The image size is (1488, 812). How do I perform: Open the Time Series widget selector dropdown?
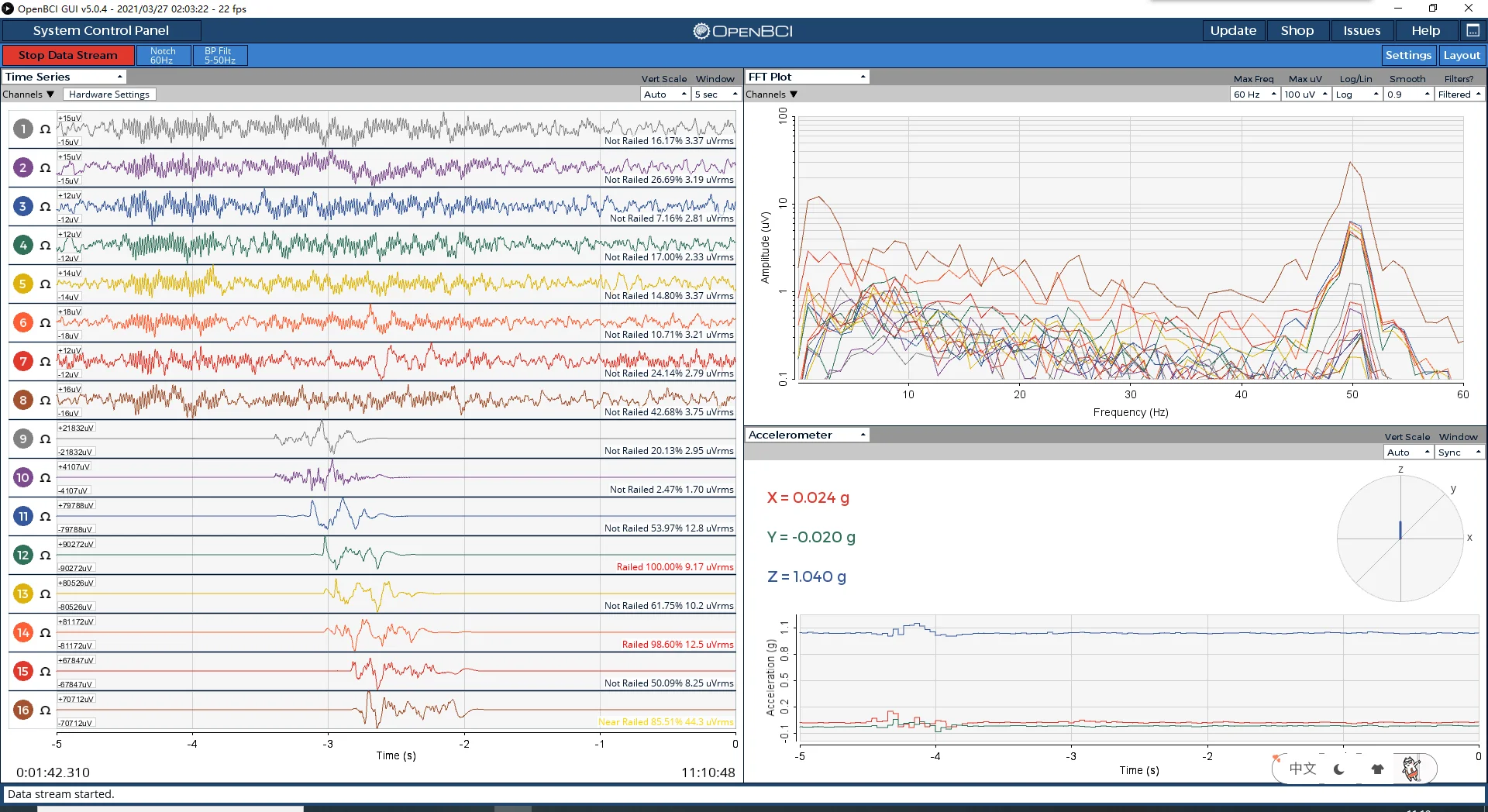64,77
